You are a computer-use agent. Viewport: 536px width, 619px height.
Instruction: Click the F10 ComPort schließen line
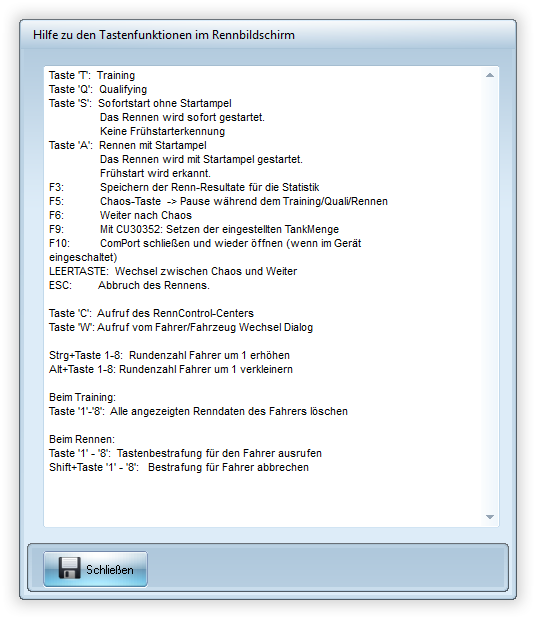205,243
